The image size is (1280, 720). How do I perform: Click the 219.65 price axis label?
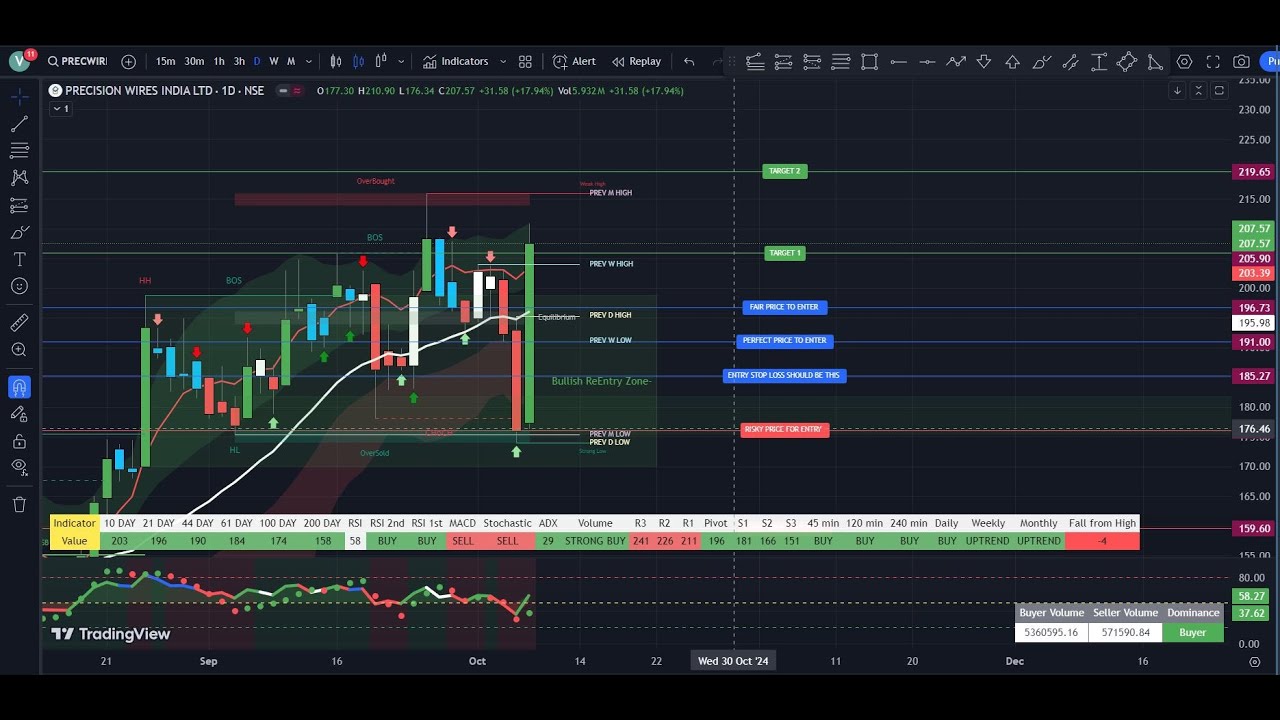click(1254, 172)
